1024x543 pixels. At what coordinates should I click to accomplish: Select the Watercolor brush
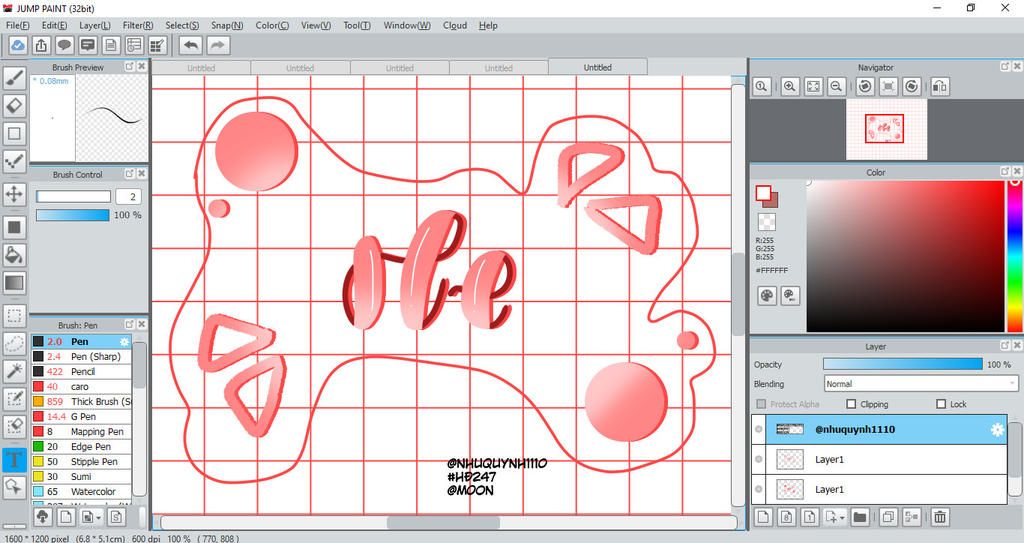[x=82, y=491]
